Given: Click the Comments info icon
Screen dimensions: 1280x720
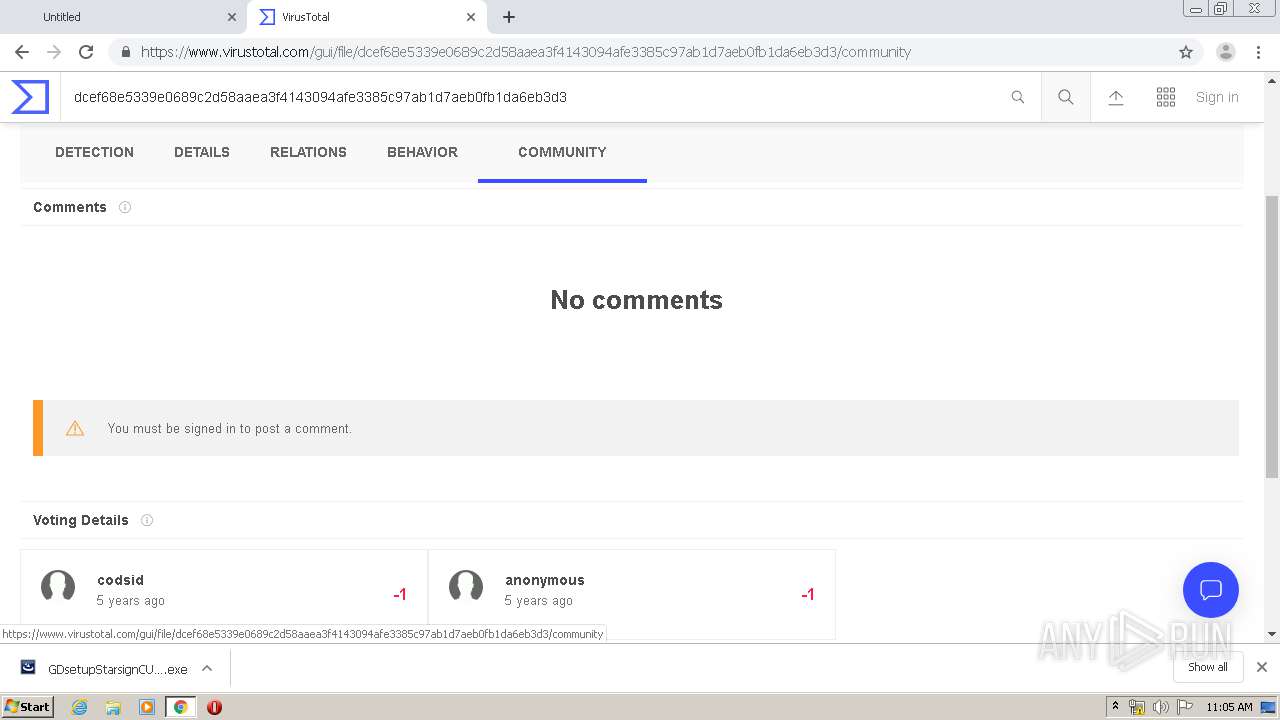Looking at the screenshot, I should point(125,207).
